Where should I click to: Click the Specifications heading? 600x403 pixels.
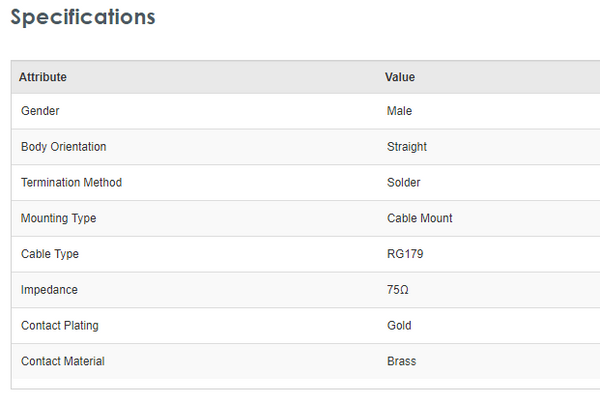click(x=82, y=17)
